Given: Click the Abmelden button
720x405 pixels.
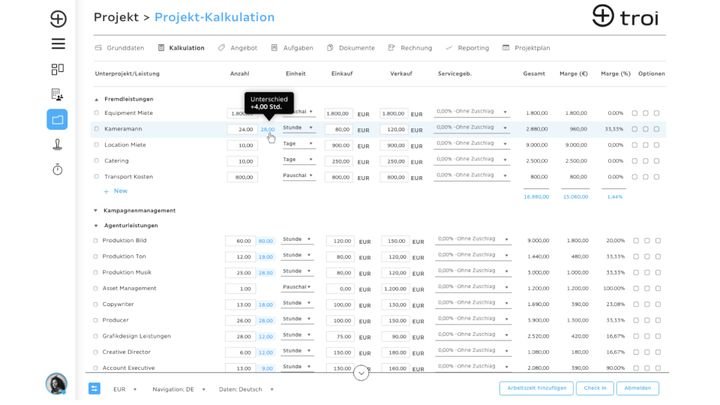Looking at the screenshot, I should 637,388.
